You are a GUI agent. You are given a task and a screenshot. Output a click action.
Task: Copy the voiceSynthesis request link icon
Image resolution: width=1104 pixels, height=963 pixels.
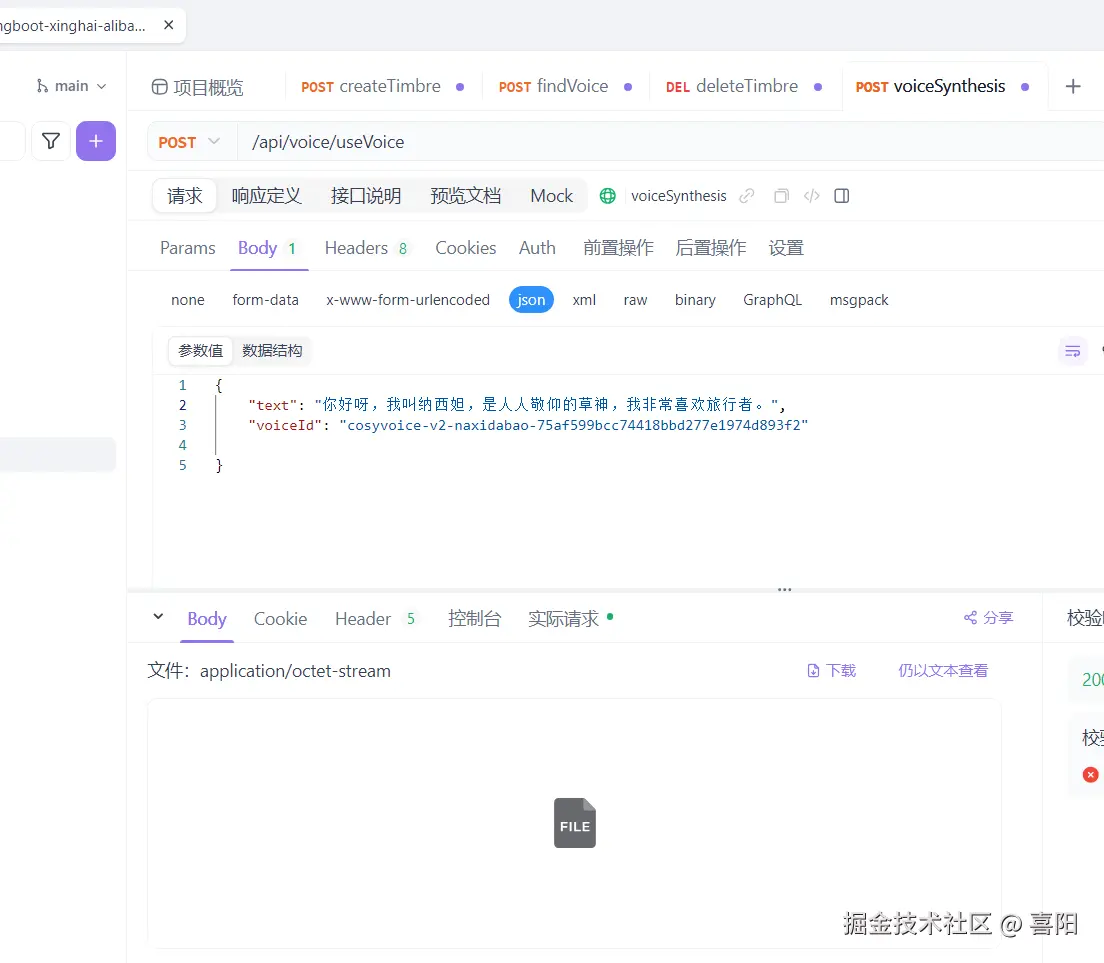click(x=746, y=195)
